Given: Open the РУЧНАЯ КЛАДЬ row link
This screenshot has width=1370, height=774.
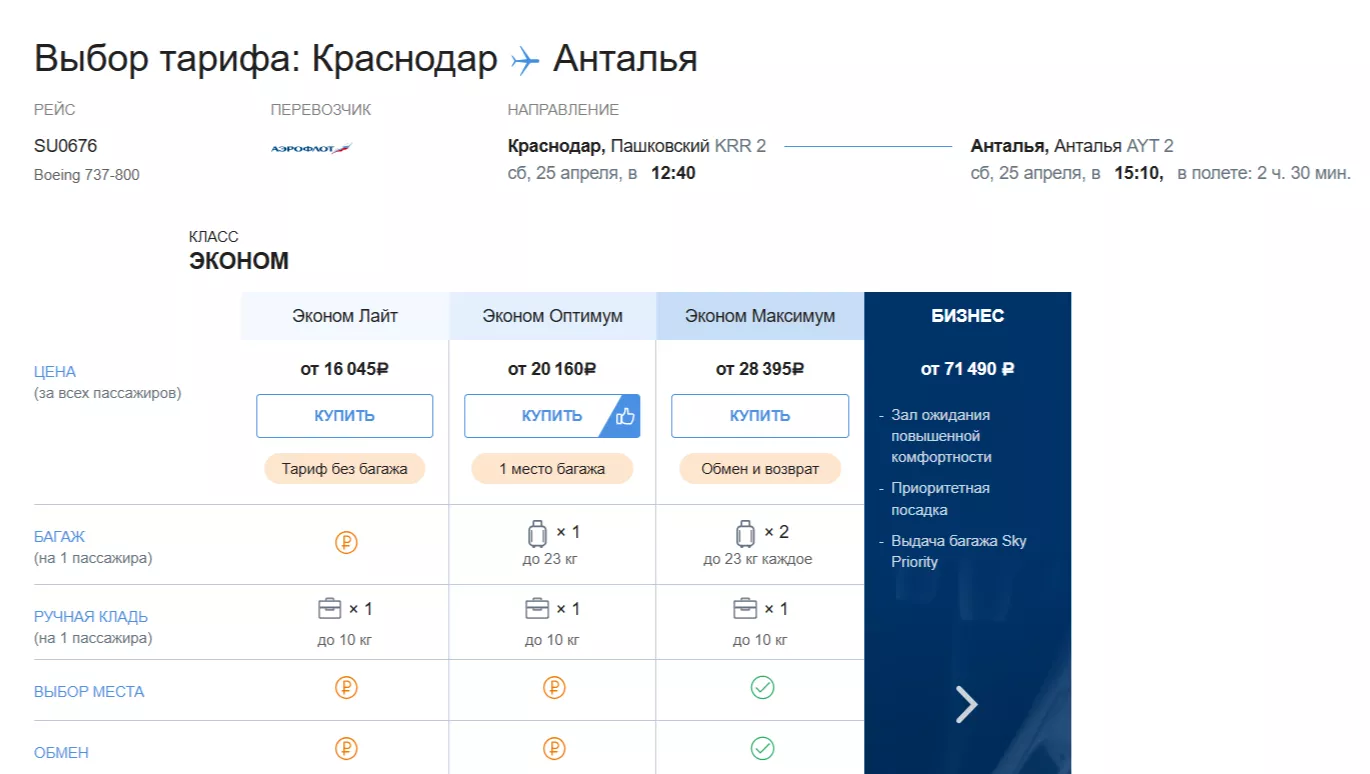Looking at the screenshot, I should [91, 617].
